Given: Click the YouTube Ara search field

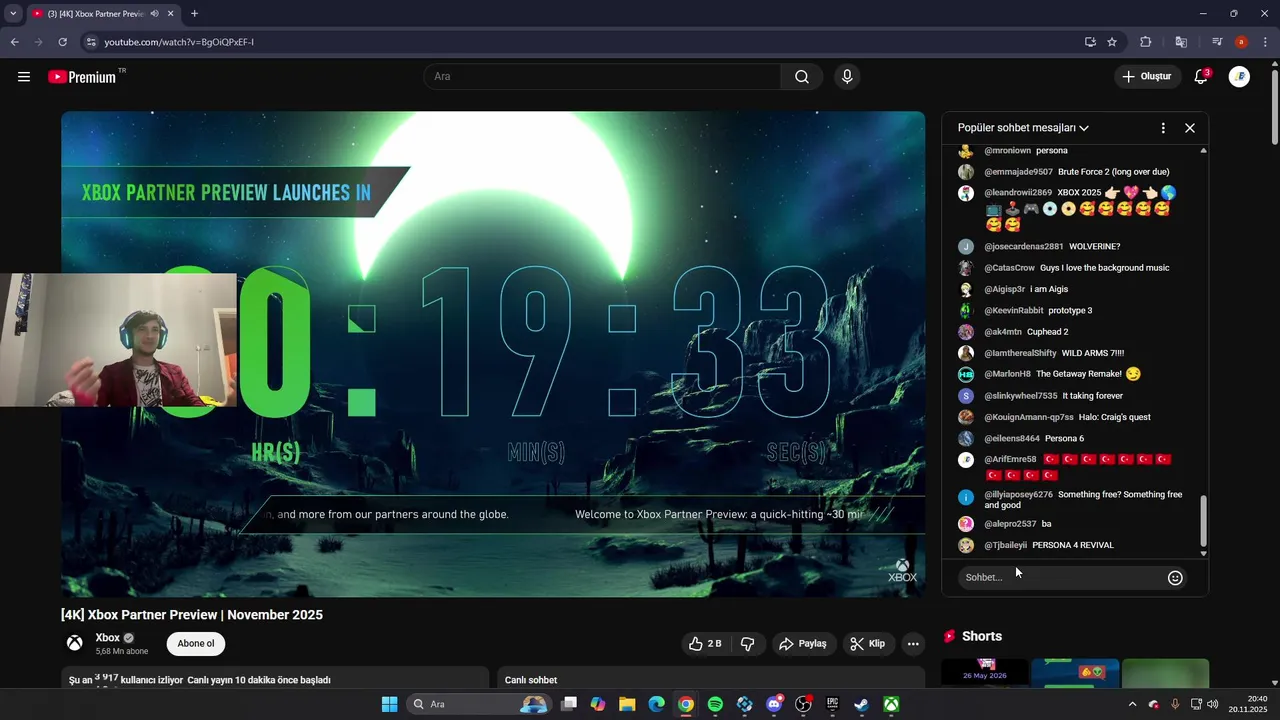Looking at the screenshot, I should click(x=602, y=77).
